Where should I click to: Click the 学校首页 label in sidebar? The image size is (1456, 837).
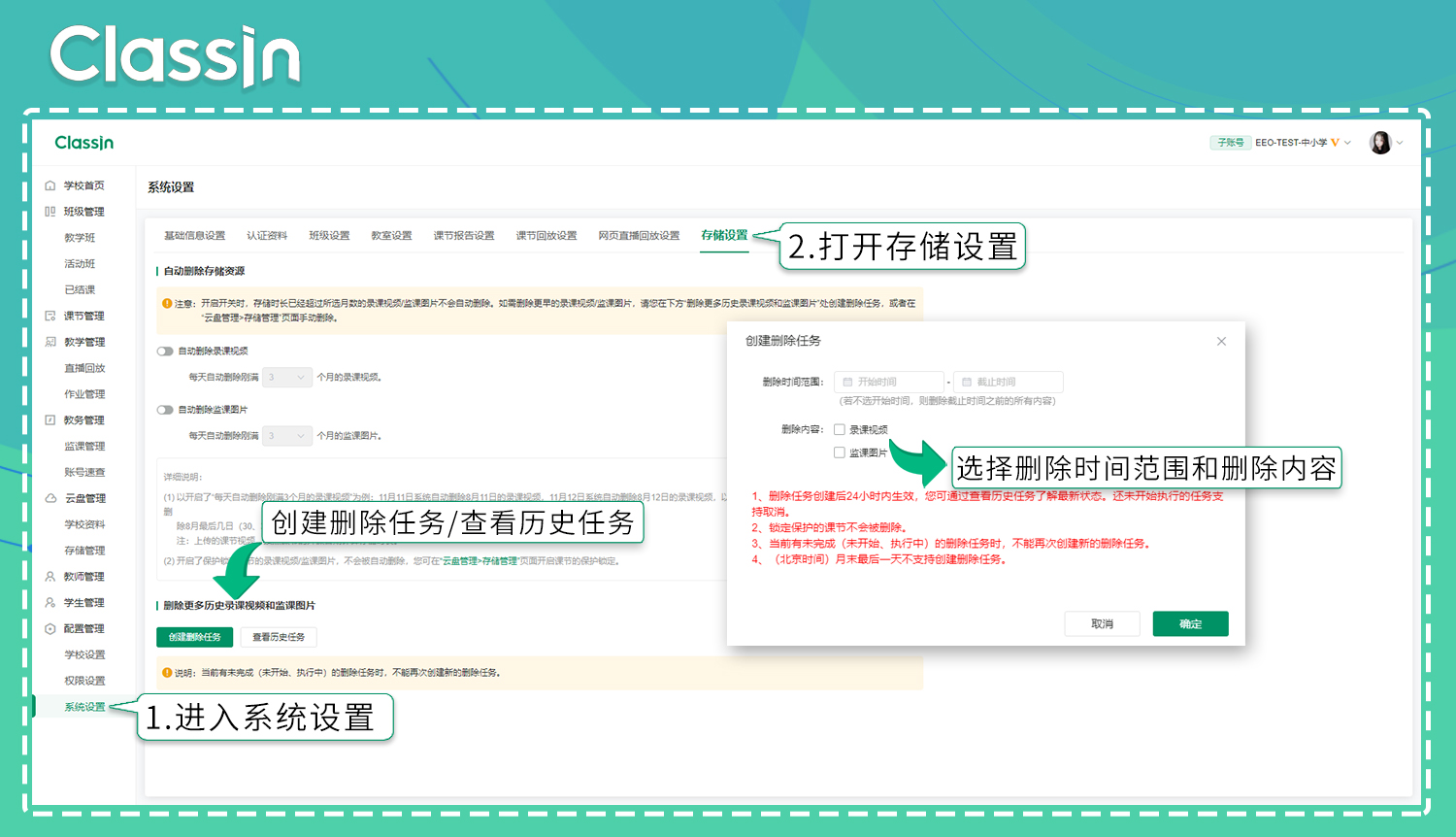[x=84, y=185]
